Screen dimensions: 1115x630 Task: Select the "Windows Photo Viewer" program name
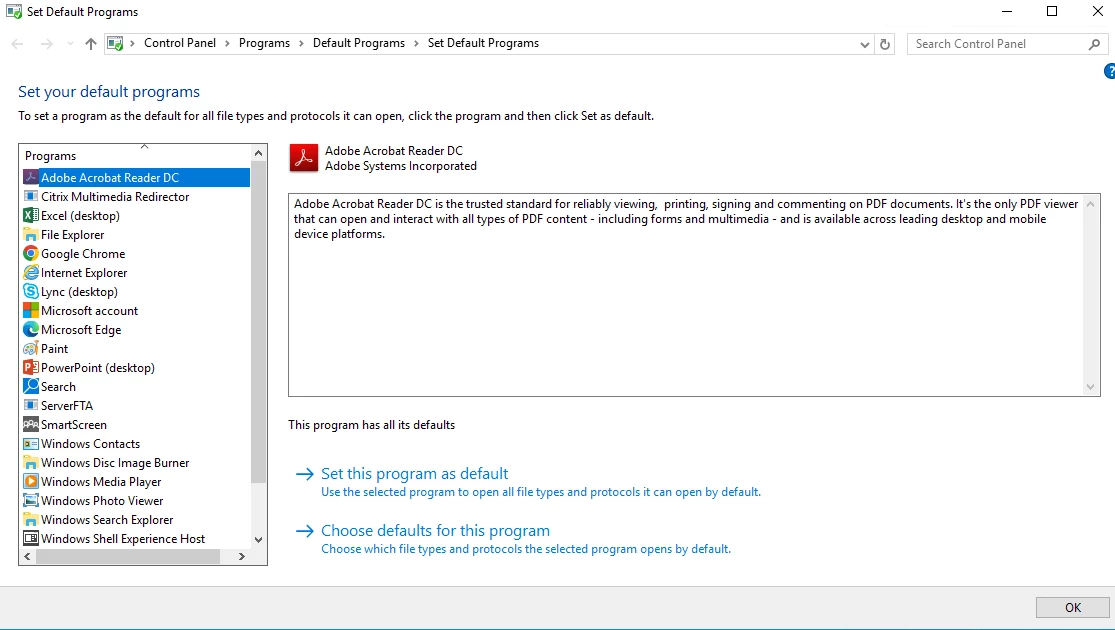[x=102, y=501]
